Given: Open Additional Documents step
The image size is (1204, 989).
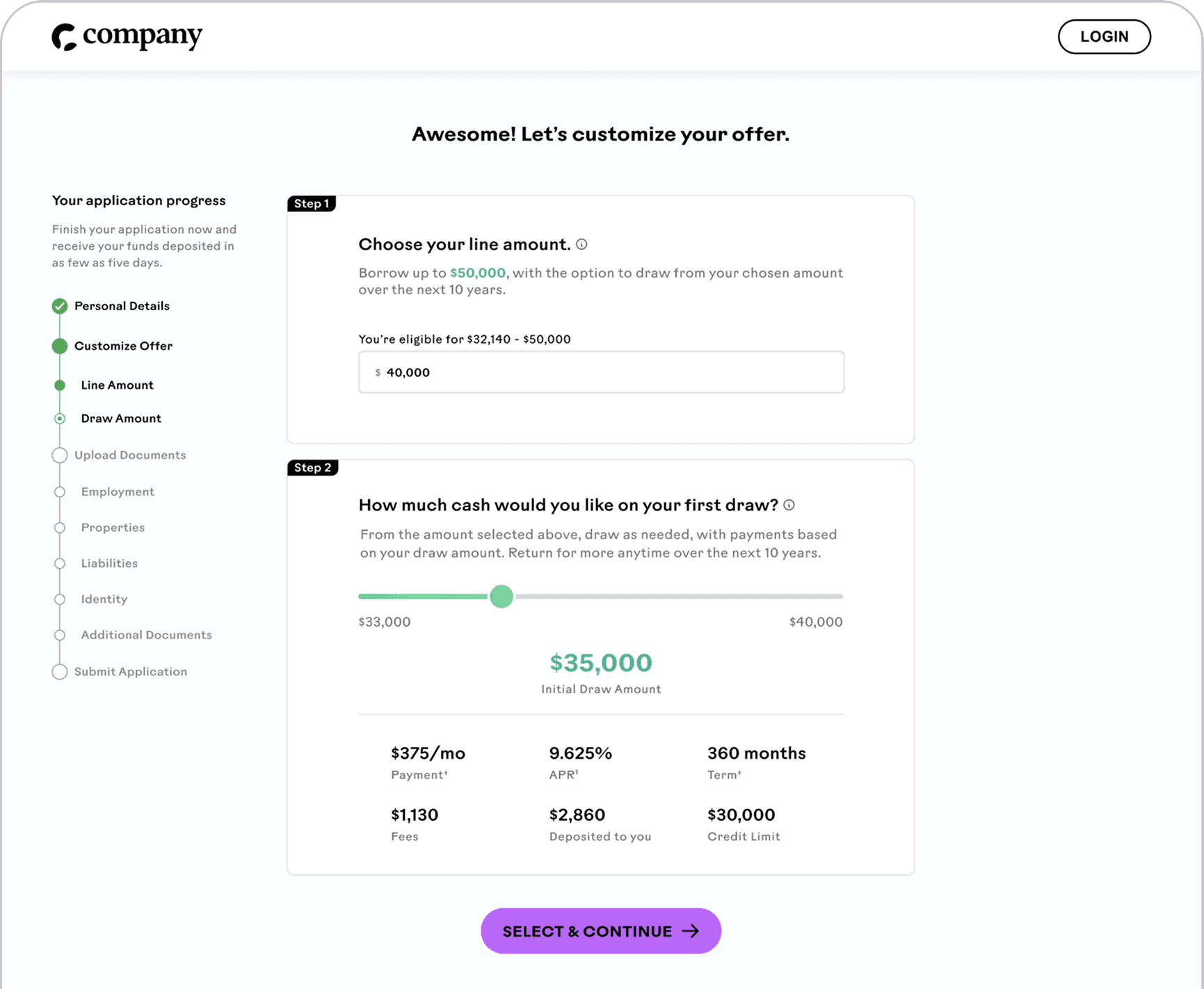Looking at the screenshot, I should tap(146, 635).
